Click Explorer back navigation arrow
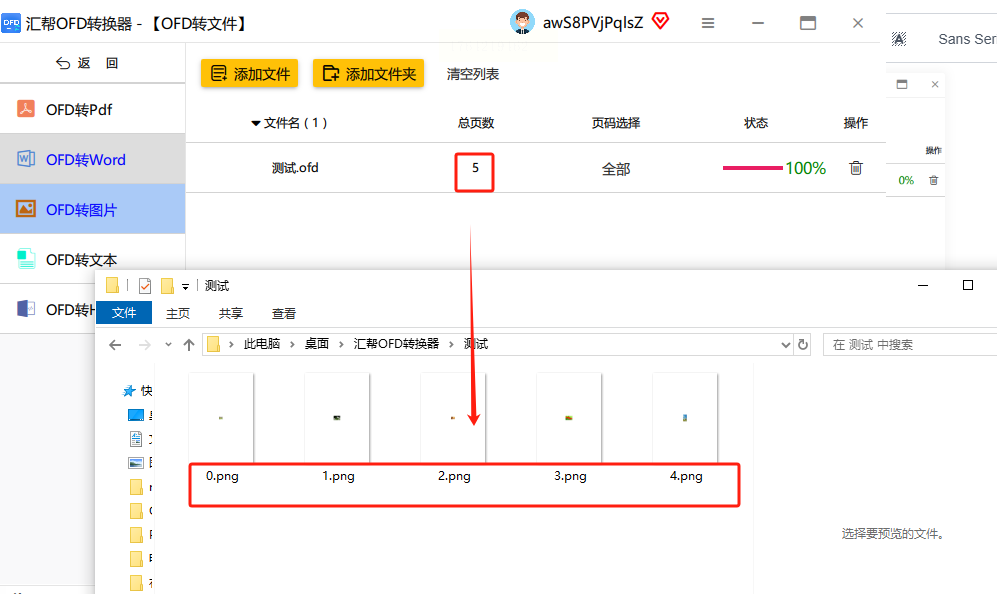The image size is (997, 594). [x=115, y=345]
